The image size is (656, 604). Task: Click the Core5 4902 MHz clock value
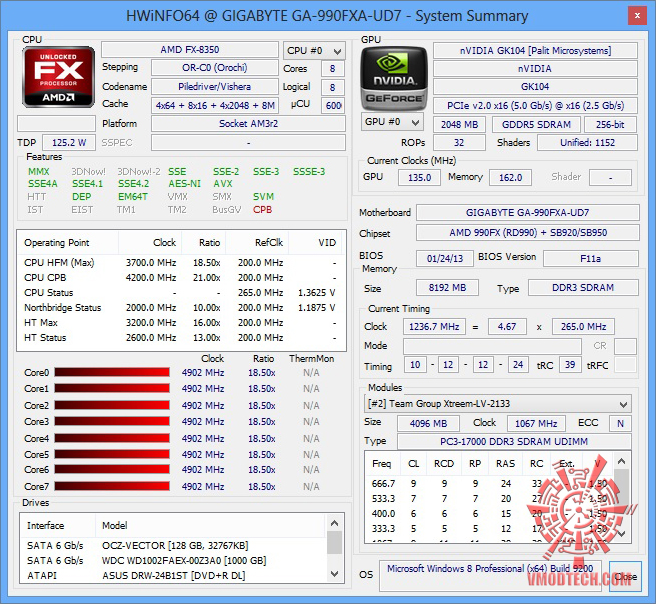click(203, 454)
